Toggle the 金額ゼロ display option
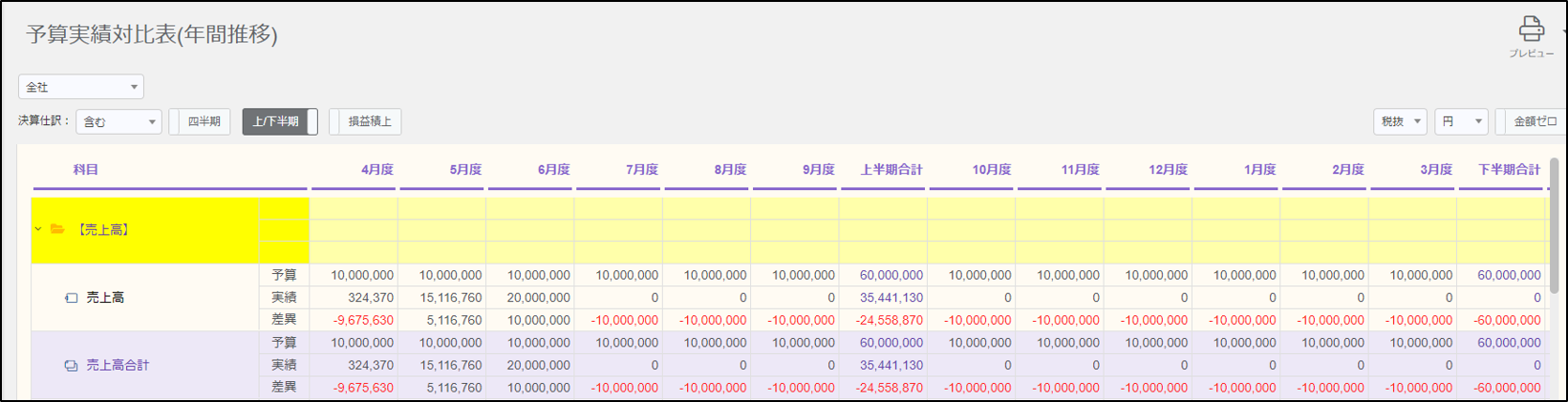 1532,121
